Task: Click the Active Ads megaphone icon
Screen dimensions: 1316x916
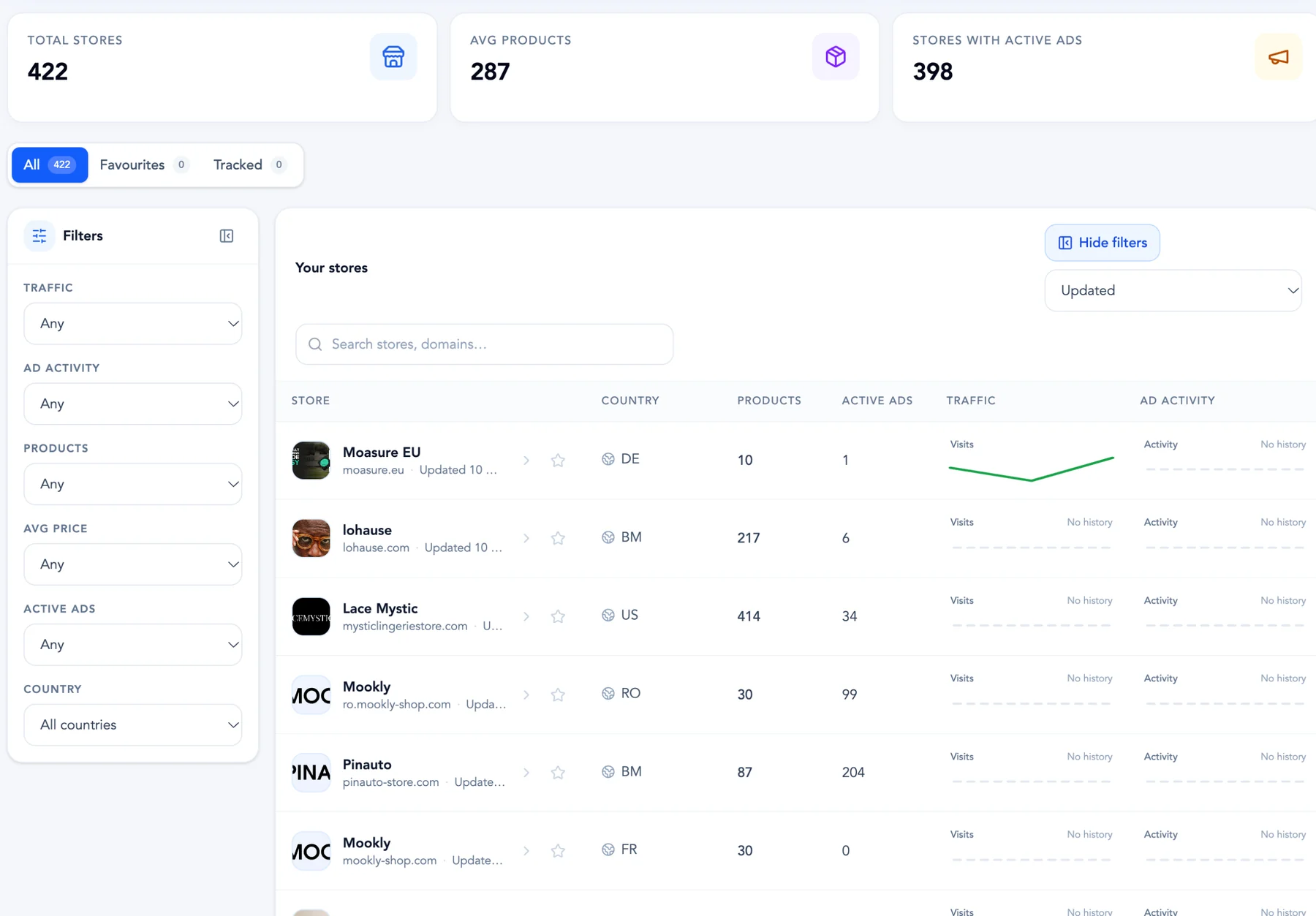Action: click(1278, 56)
